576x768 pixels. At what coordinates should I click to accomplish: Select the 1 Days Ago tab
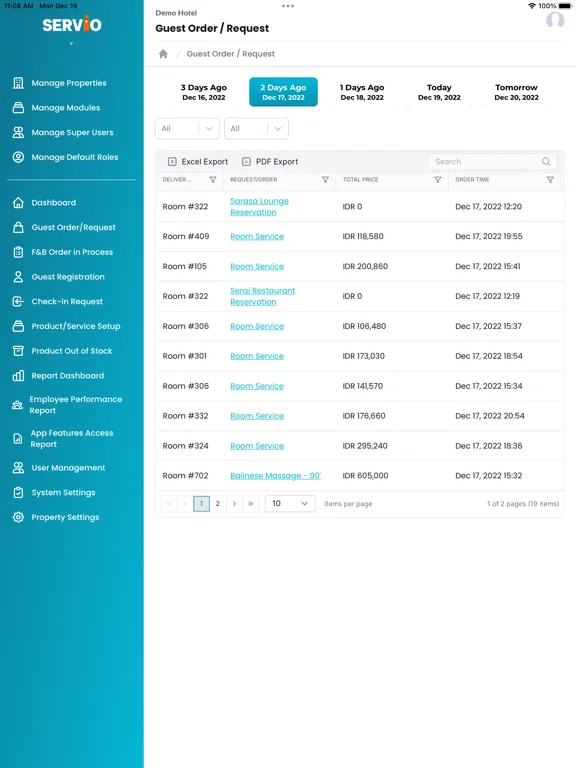point(362,92)
